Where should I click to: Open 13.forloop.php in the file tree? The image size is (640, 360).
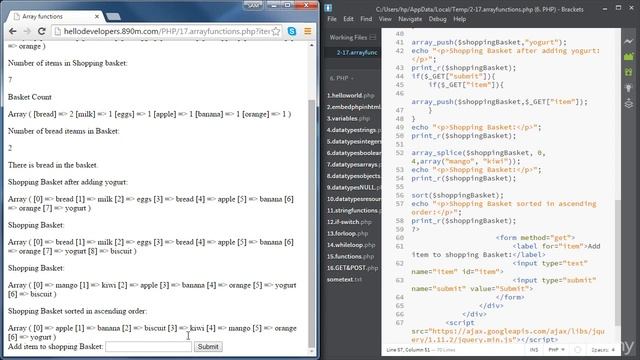tap(347, 233)
